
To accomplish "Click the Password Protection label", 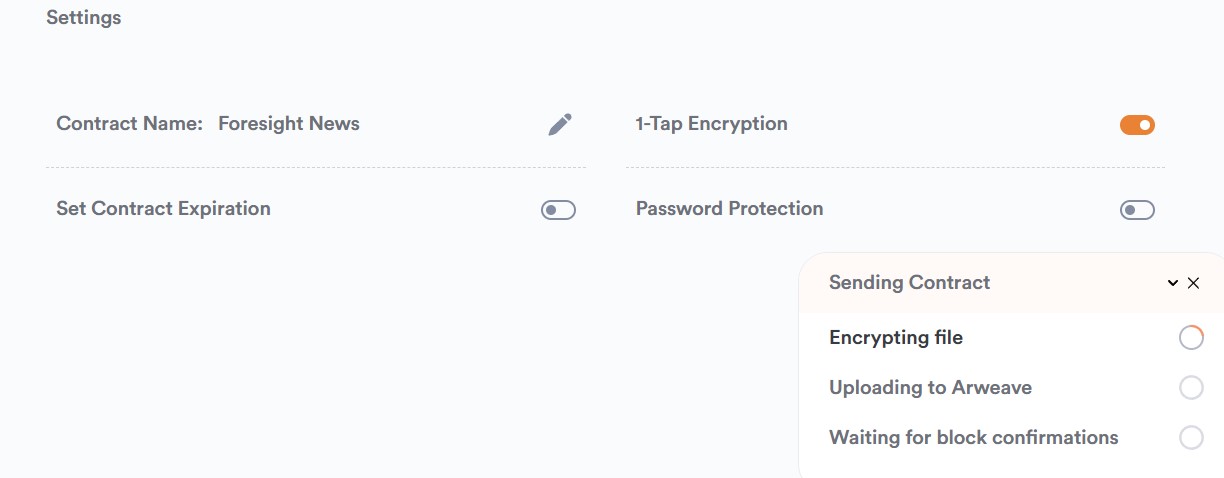I will [729, 209].
